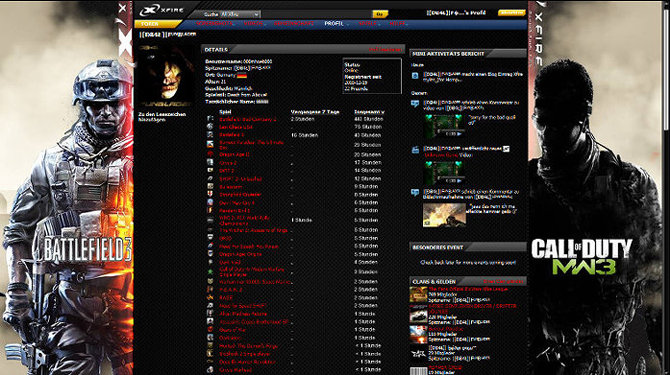Image resolution: width=670 pixels, height=375 pixels.
Task: Click the RAGE game icon
Action: 210,298
